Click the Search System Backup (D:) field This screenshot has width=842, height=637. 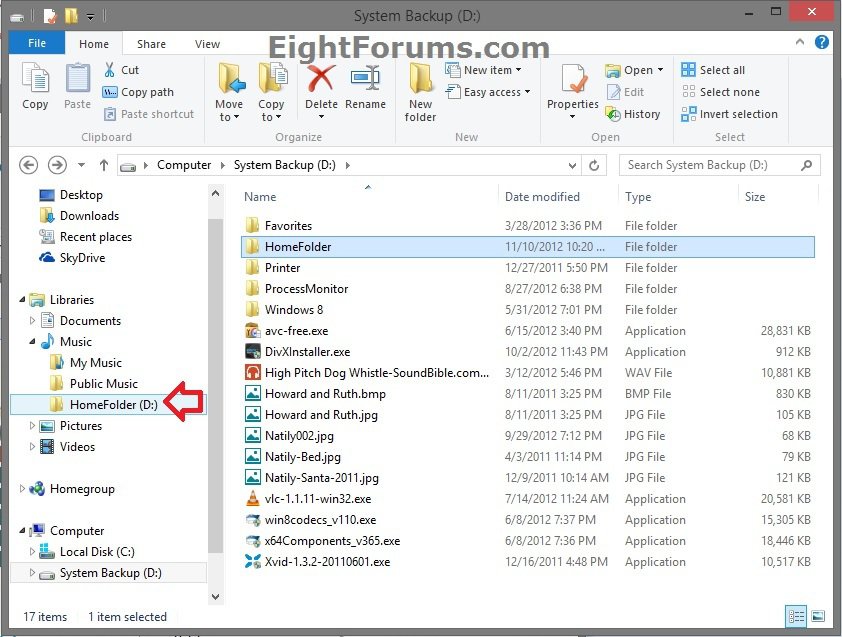(x=710, y=165)
